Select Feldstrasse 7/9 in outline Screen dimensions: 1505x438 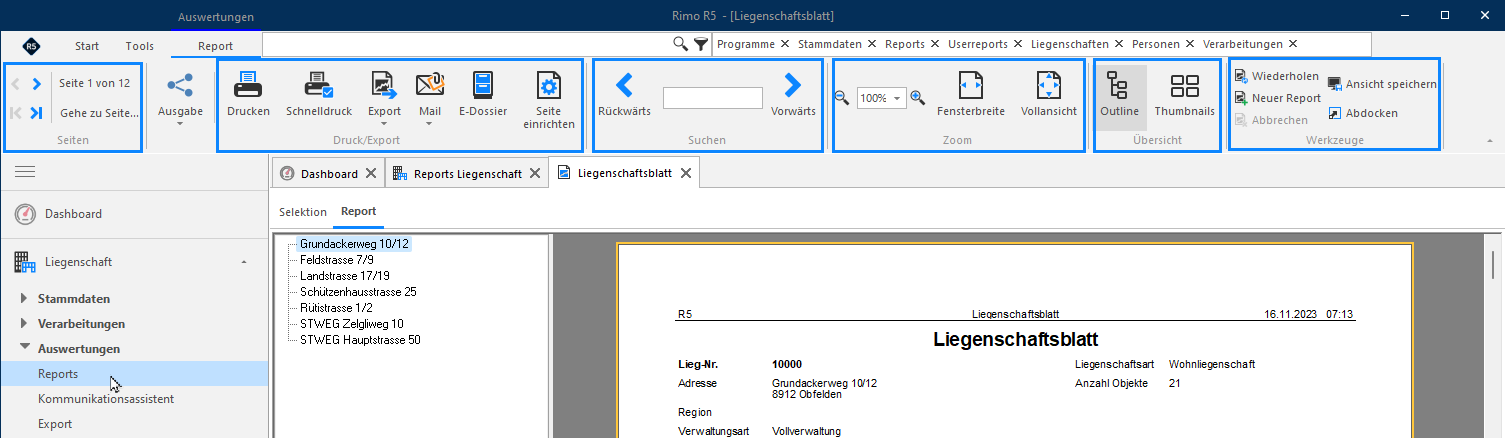click(x=337, y=259)
